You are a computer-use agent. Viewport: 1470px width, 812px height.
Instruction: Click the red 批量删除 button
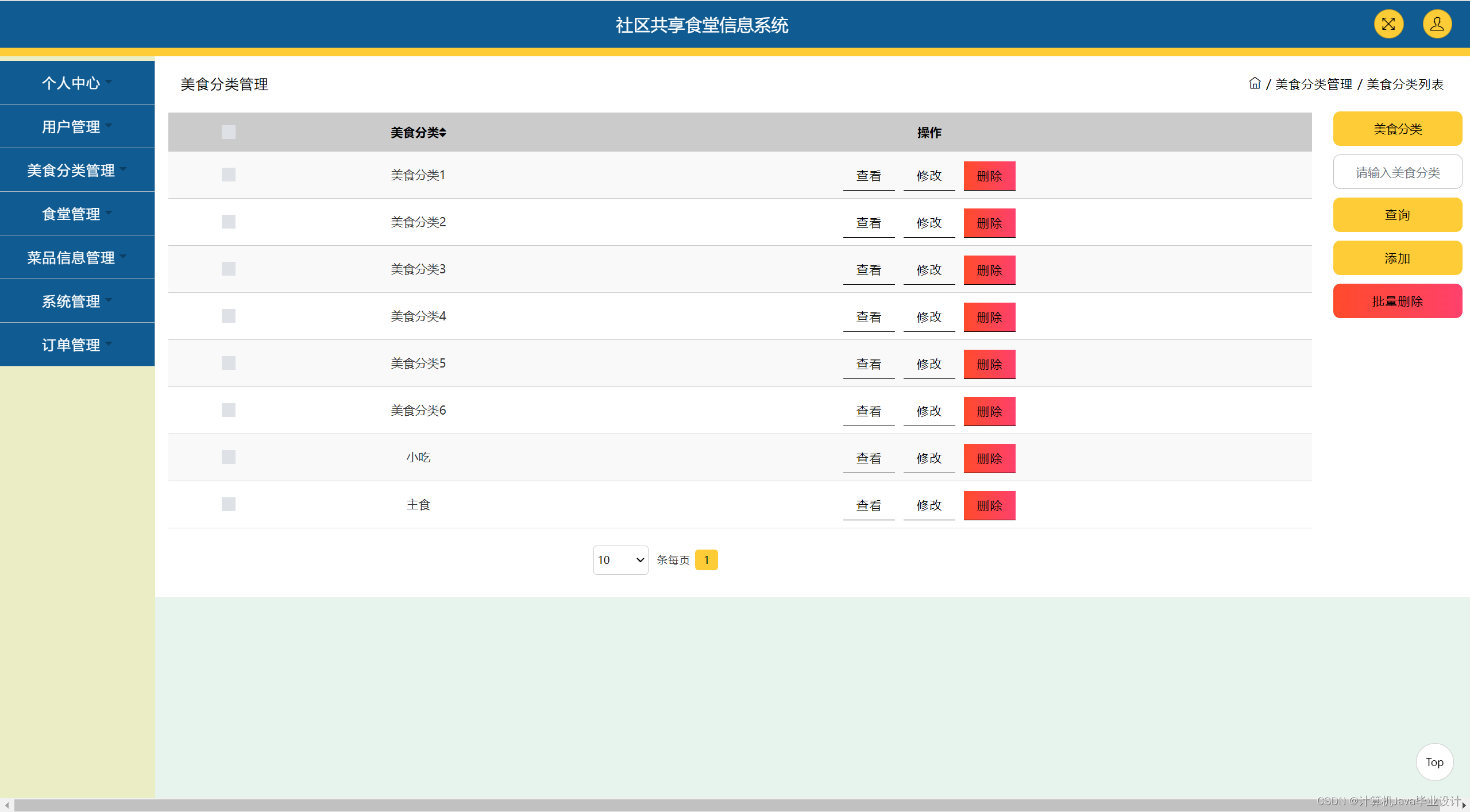(x=1396, y=301)
